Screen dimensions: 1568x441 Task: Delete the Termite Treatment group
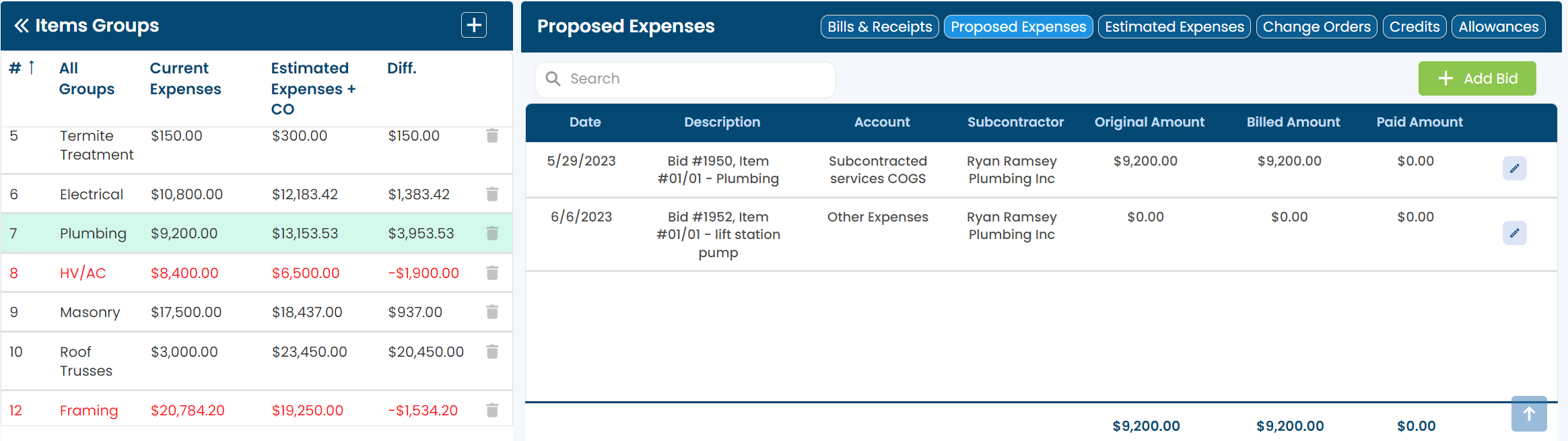point(492,136)
